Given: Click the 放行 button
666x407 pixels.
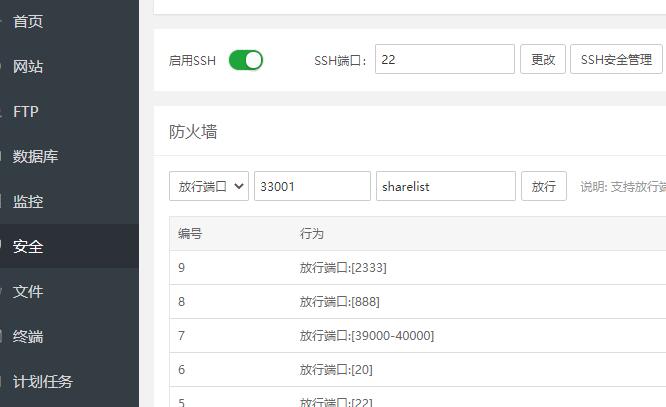Looking at the screenshot, I should tap(544, 186).
